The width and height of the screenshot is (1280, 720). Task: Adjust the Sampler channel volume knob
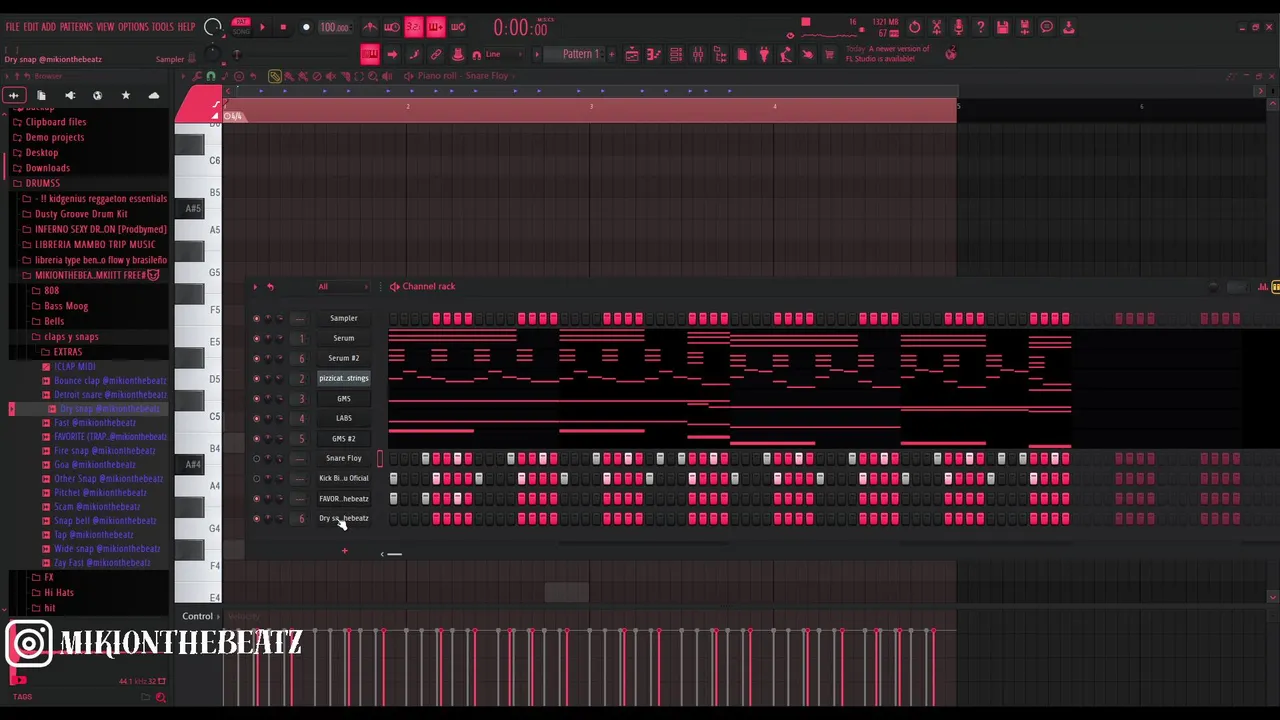click(279, 318)
